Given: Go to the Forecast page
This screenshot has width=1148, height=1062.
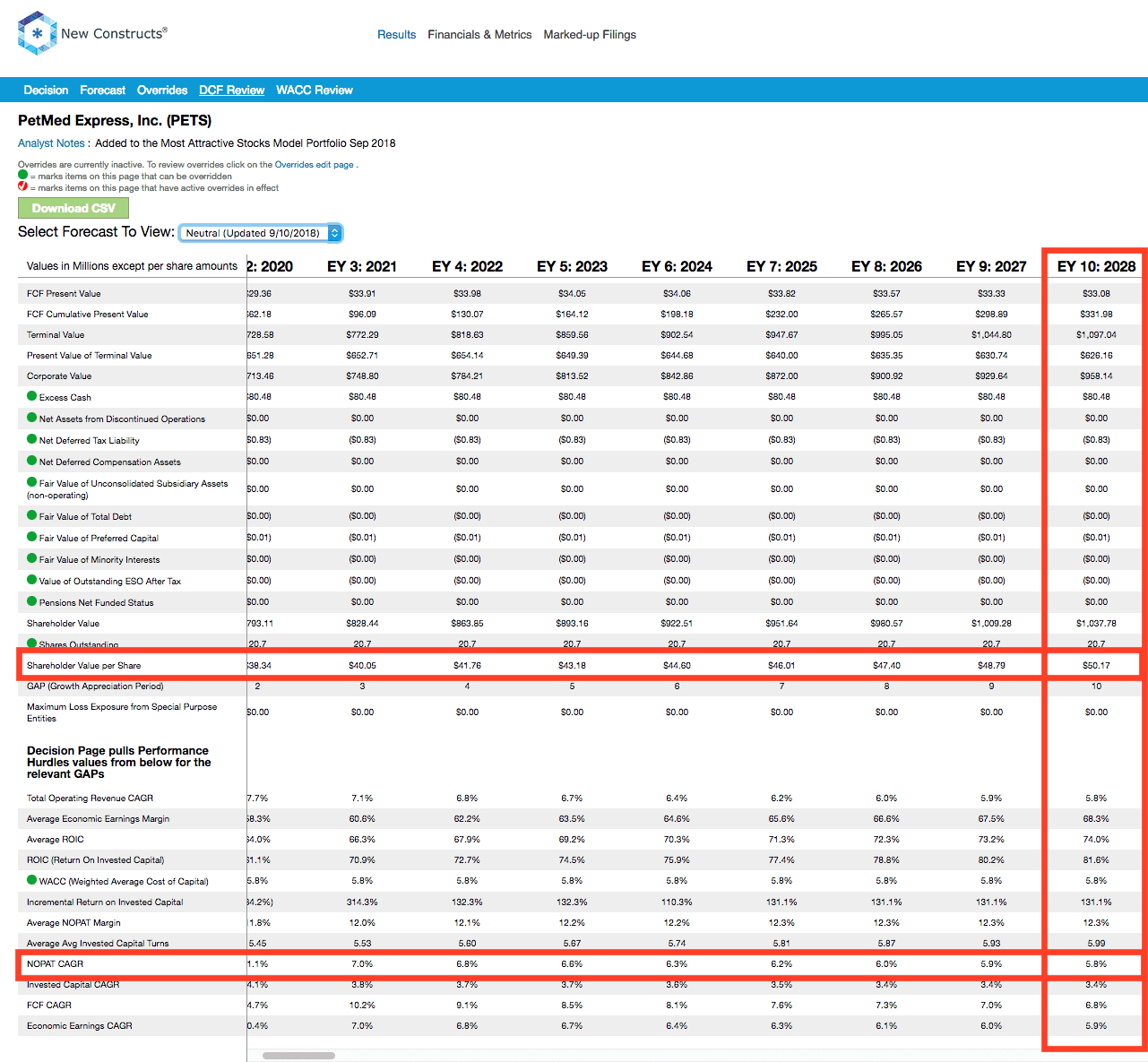Looking at the screenshot, I should coord(102,90).
